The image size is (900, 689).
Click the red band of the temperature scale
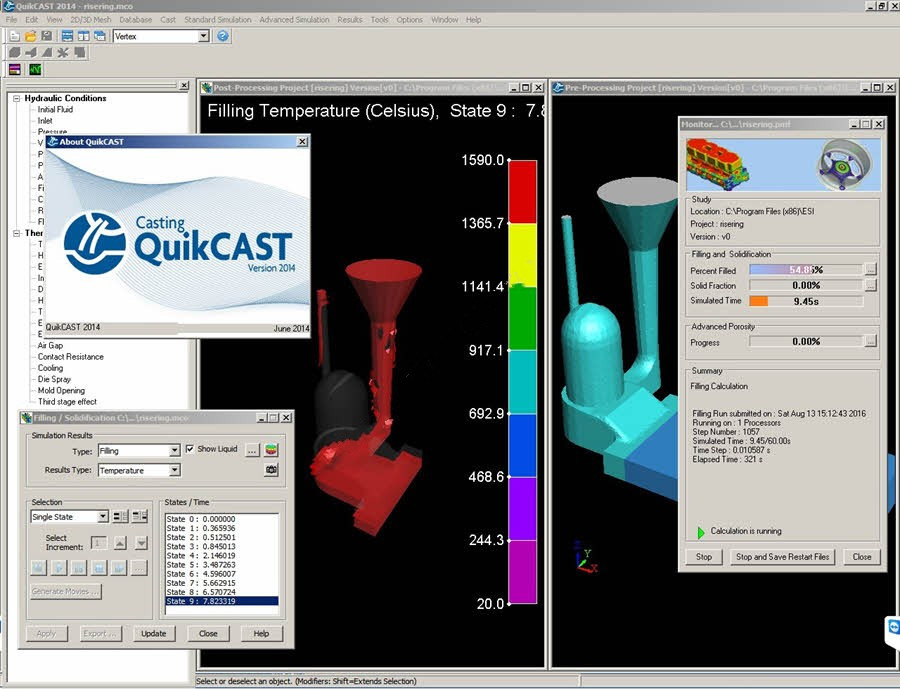[523, 192]
